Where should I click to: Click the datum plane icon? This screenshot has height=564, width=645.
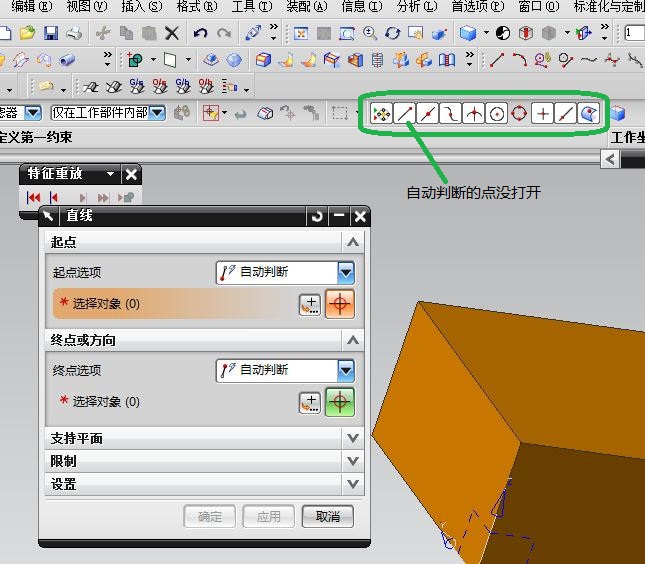point(170,60)
